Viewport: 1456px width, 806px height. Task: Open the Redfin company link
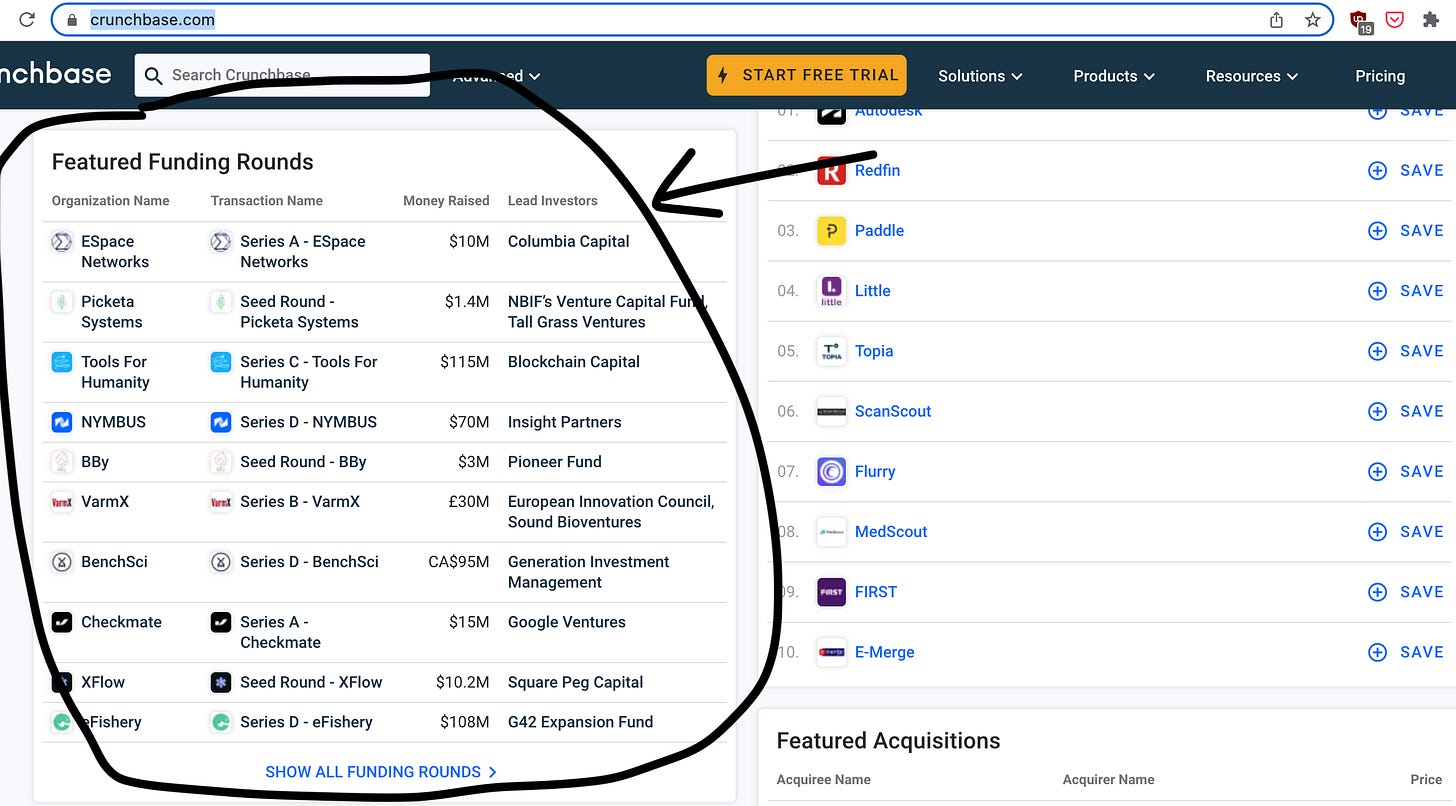click(877, 171)
